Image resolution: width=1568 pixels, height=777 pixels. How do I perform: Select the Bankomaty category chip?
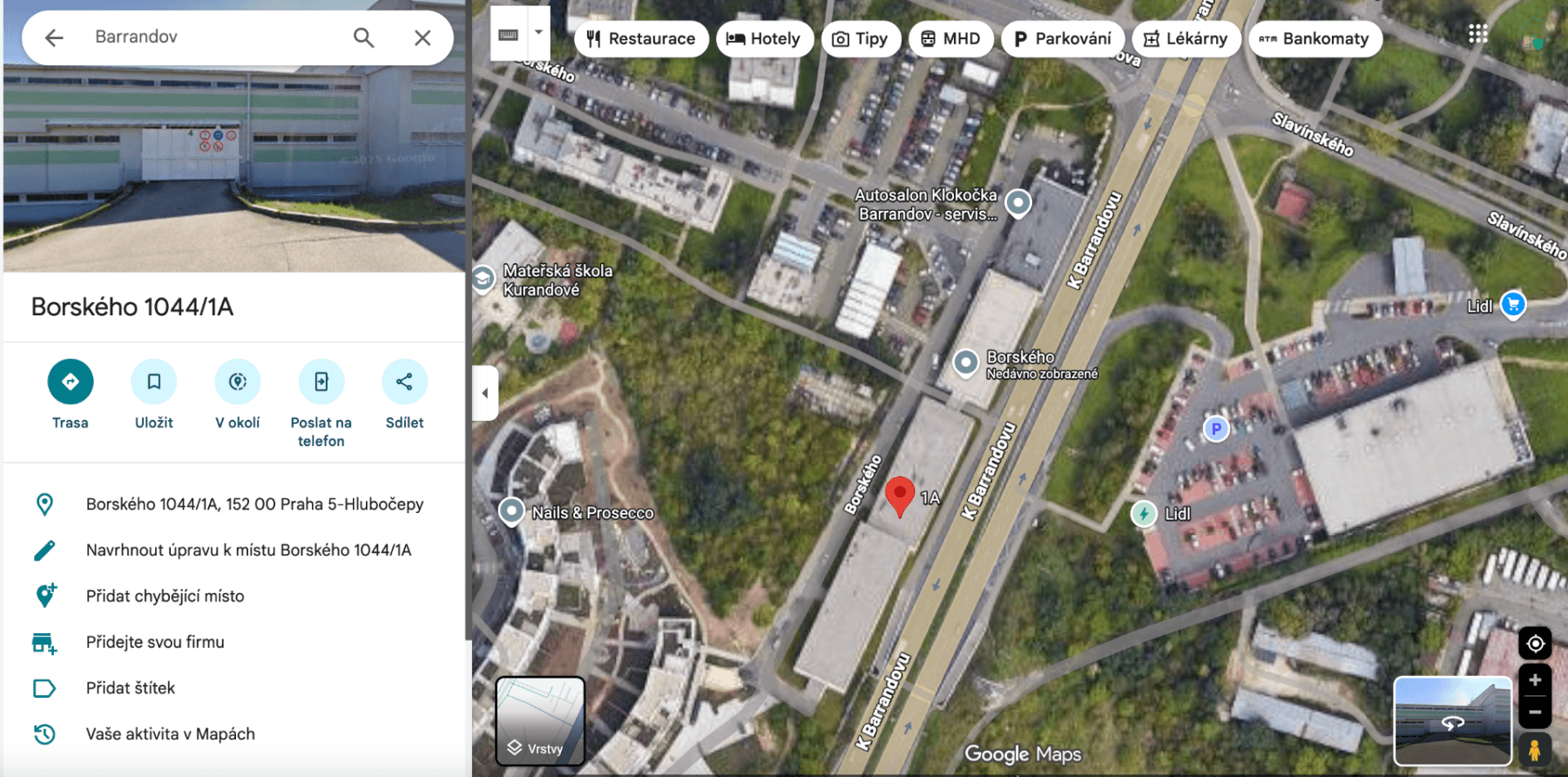[x=1315, y=38]
